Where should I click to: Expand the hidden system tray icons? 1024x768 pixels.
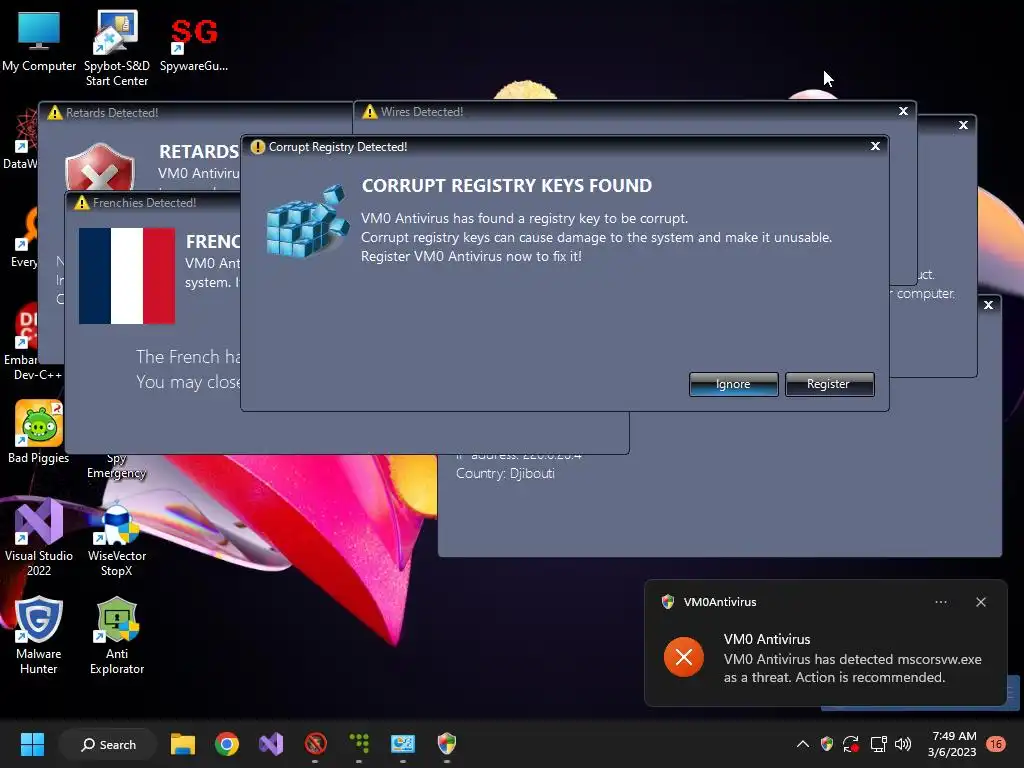click(803, 744)
